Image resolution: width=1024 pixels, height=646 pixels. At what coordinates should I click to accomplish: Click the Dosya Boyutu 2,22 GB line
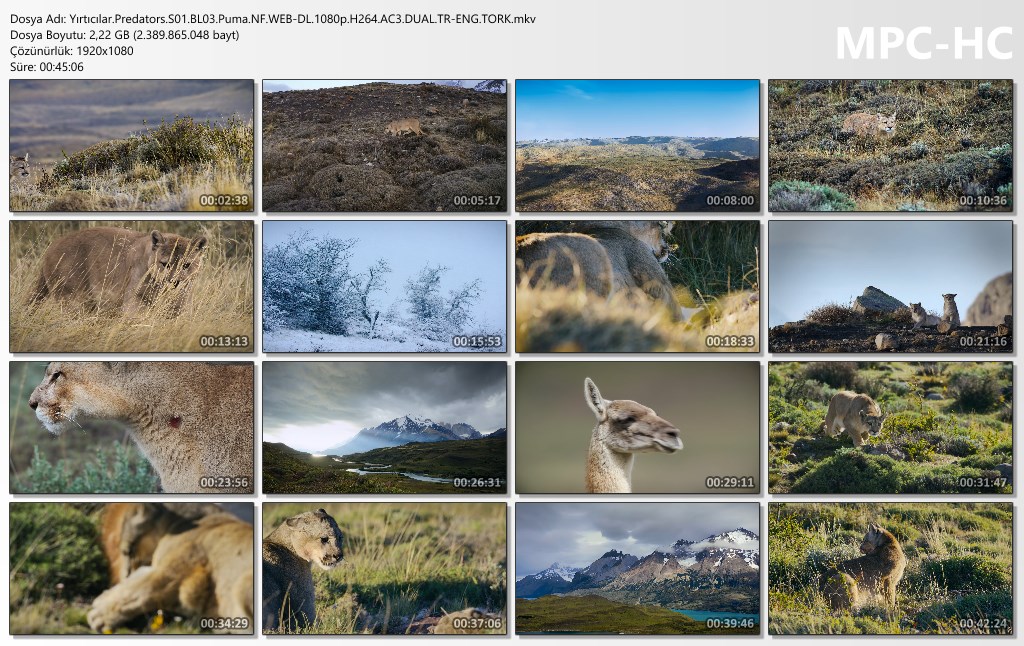click(125, 35)
